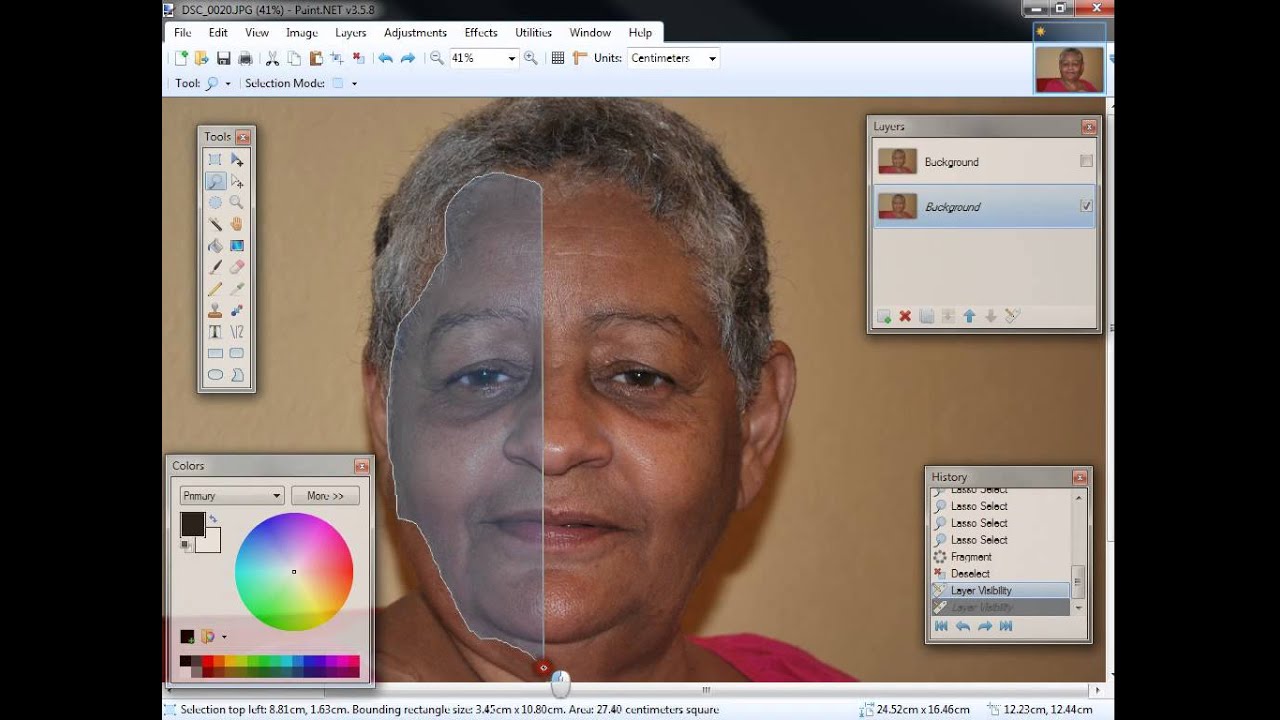Click the Paste clipboard icon
This screenshot has height=720, width=1280.
coord(316,58)
